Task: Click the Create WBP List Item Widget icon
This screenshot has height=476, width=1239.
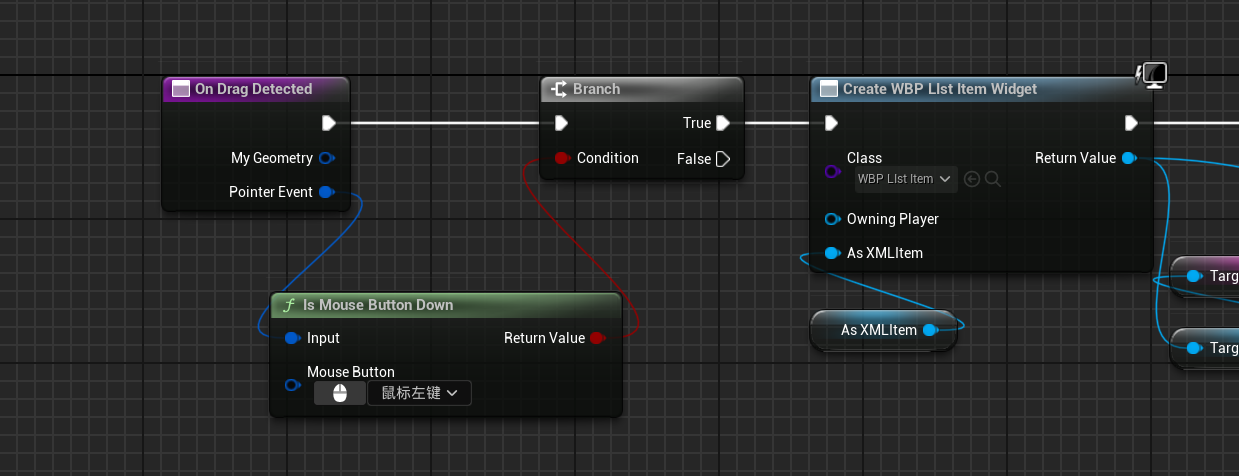Action: pyautogui.click(x=829, y=89)
